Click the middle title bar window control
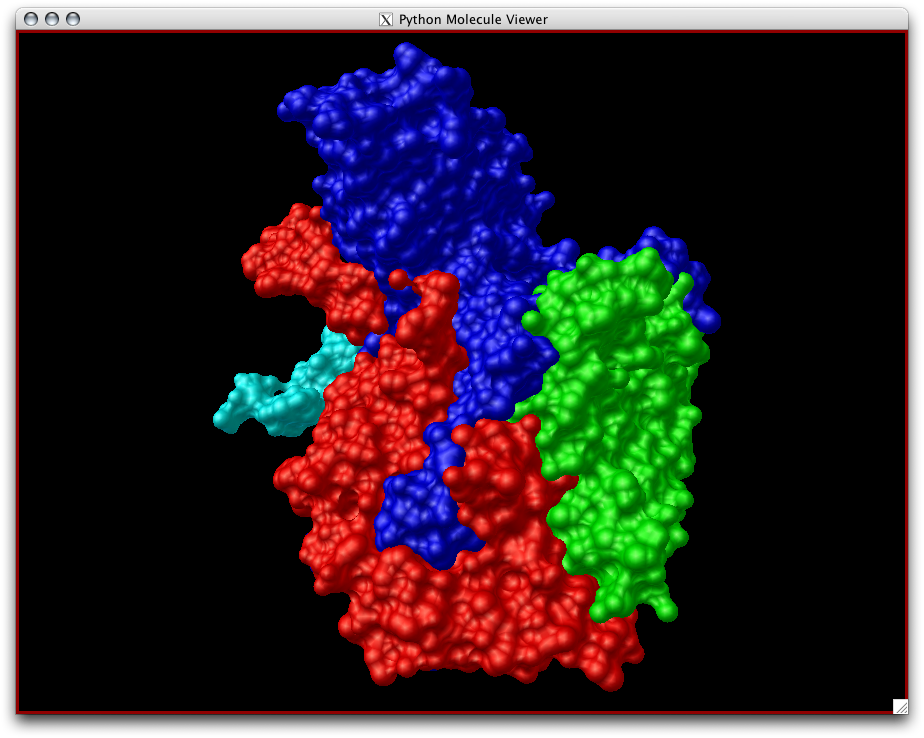This screenshot has height=738, width=924. pyautogui.click(x=52, y=17)
